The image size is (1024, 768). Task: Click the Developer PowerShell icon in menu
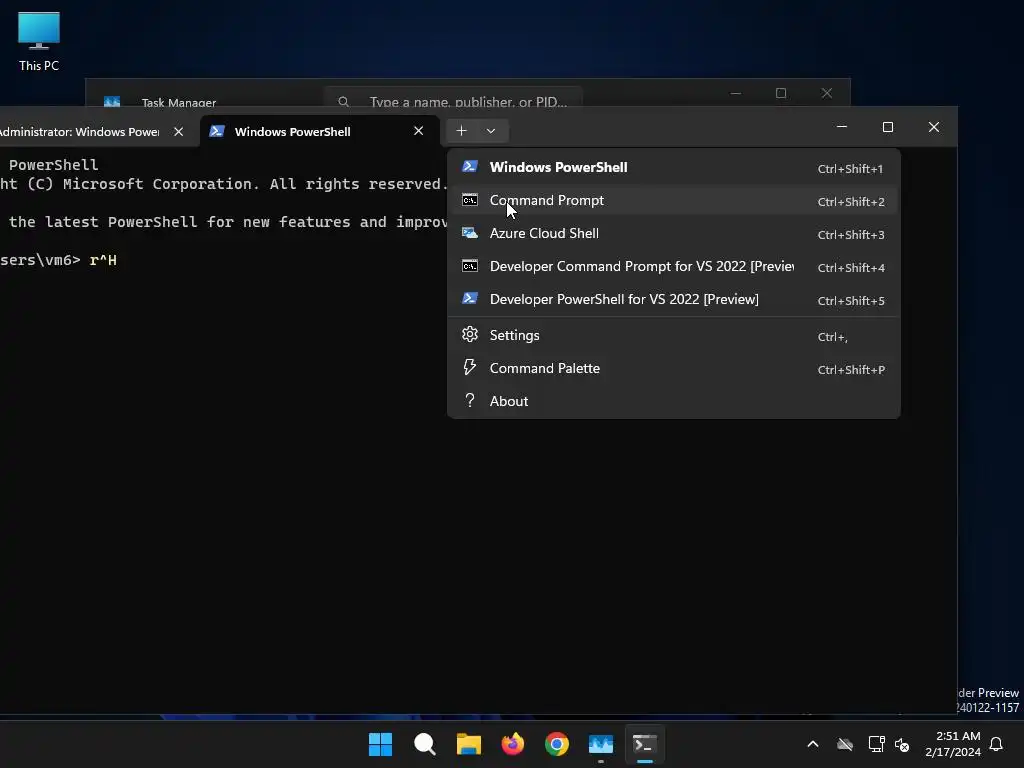pos(470,298)
